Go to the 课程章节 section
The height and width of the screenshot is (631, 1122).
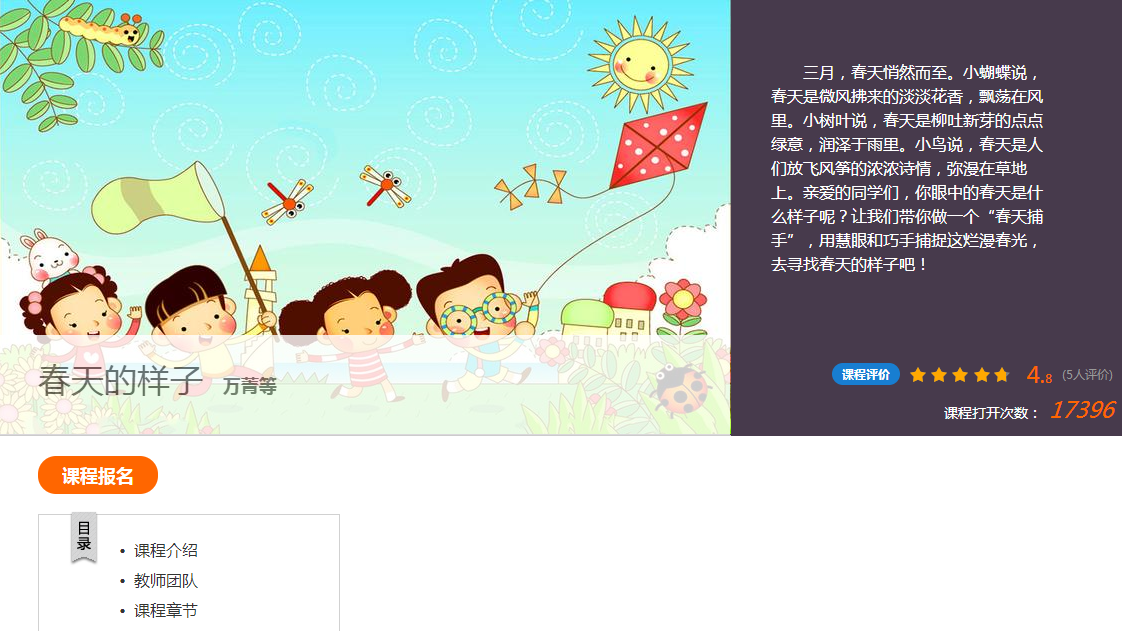tap(165, 610)
